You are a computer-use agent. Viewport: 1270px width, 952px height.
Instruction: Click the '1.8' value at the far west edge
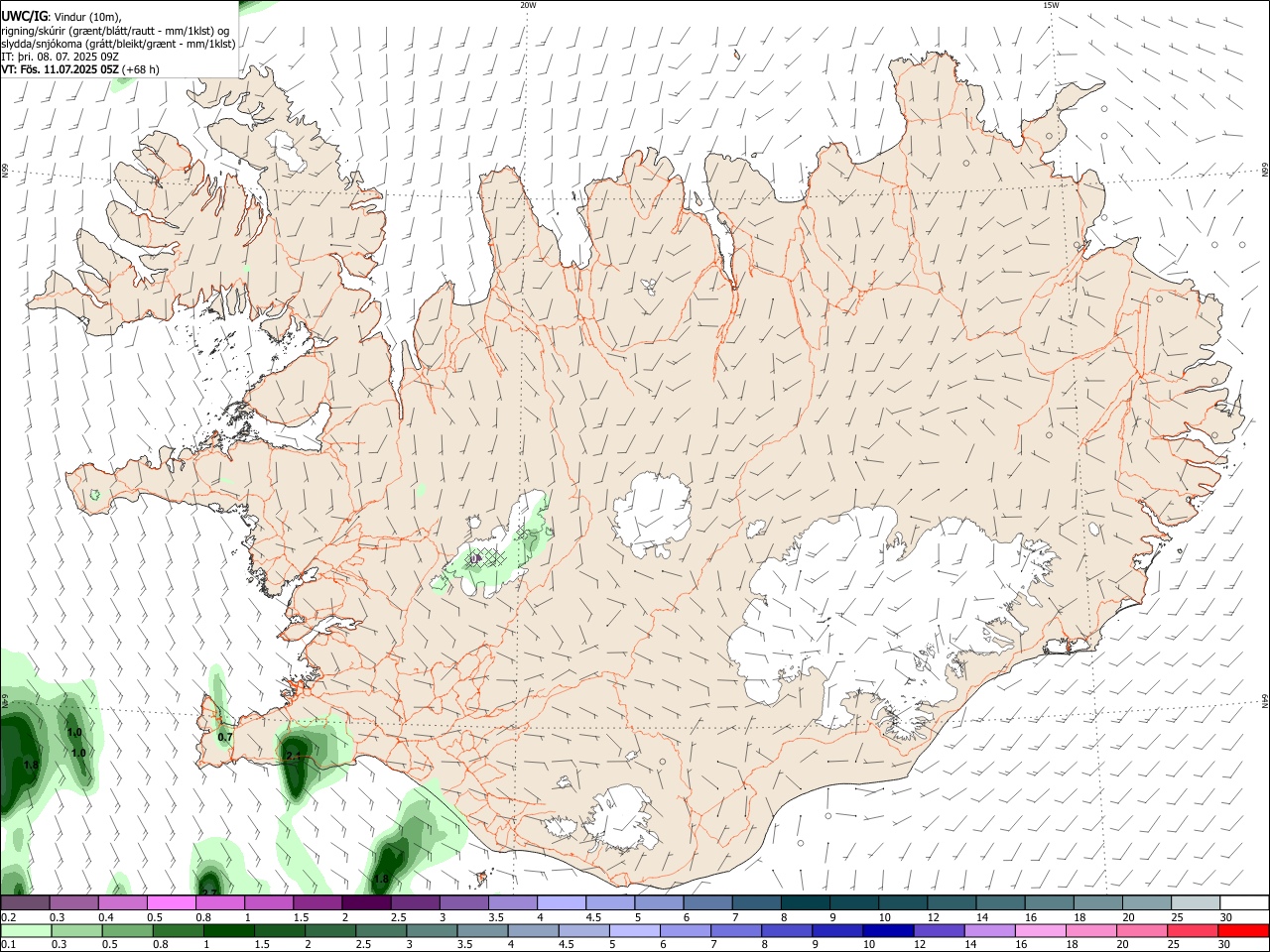(31, 765)
